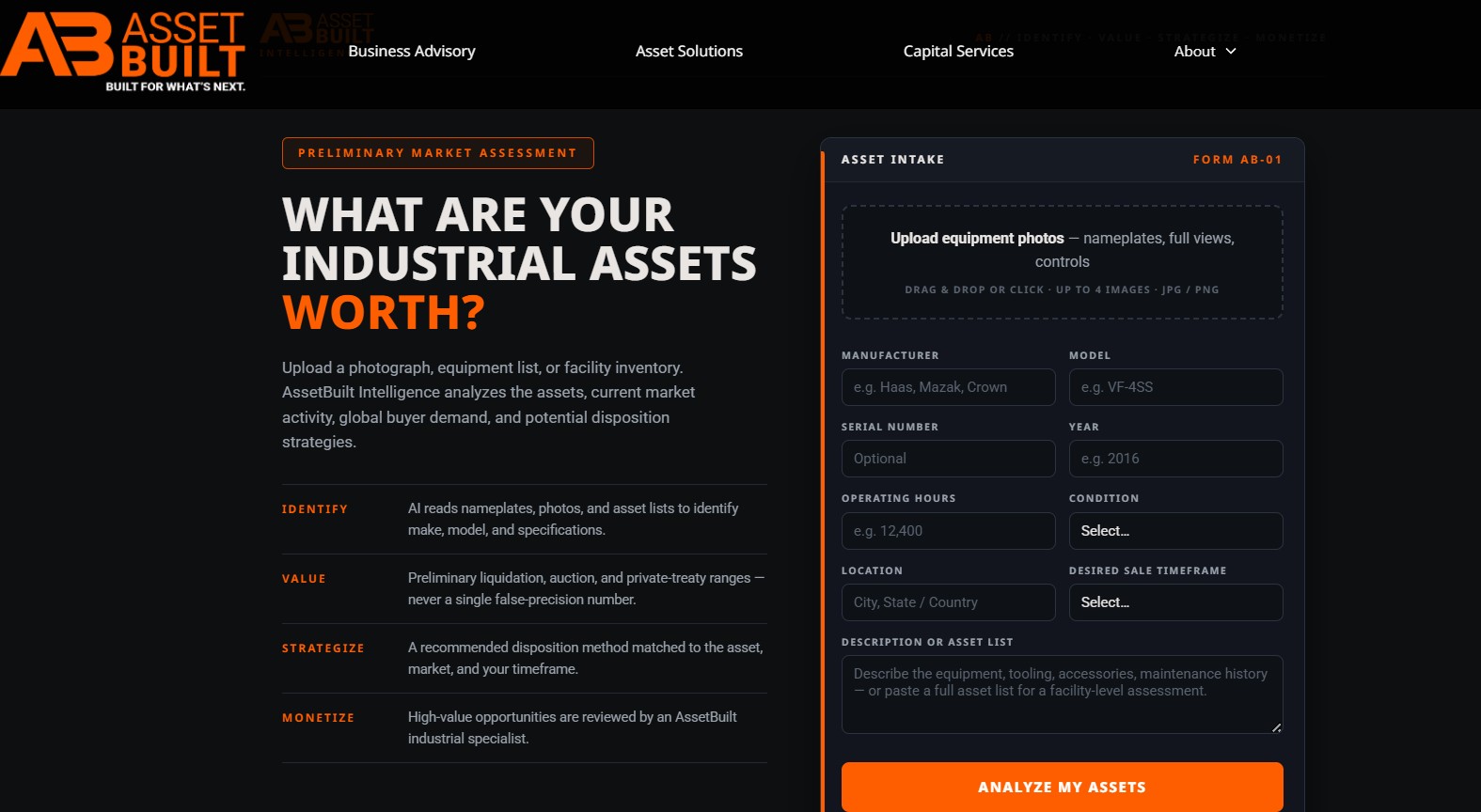Click the Location City, State field

(948, 602)
